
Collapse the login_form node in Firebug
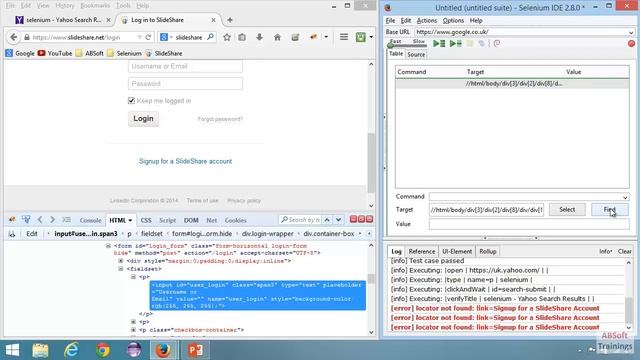[108, 246]
